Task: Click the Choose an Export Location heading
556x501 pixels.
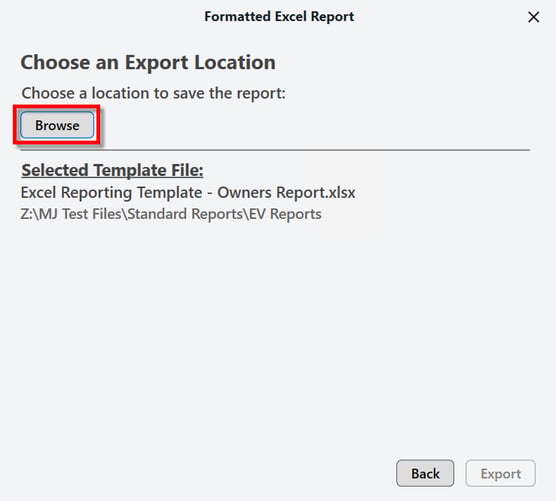Action: pos(148,62)
